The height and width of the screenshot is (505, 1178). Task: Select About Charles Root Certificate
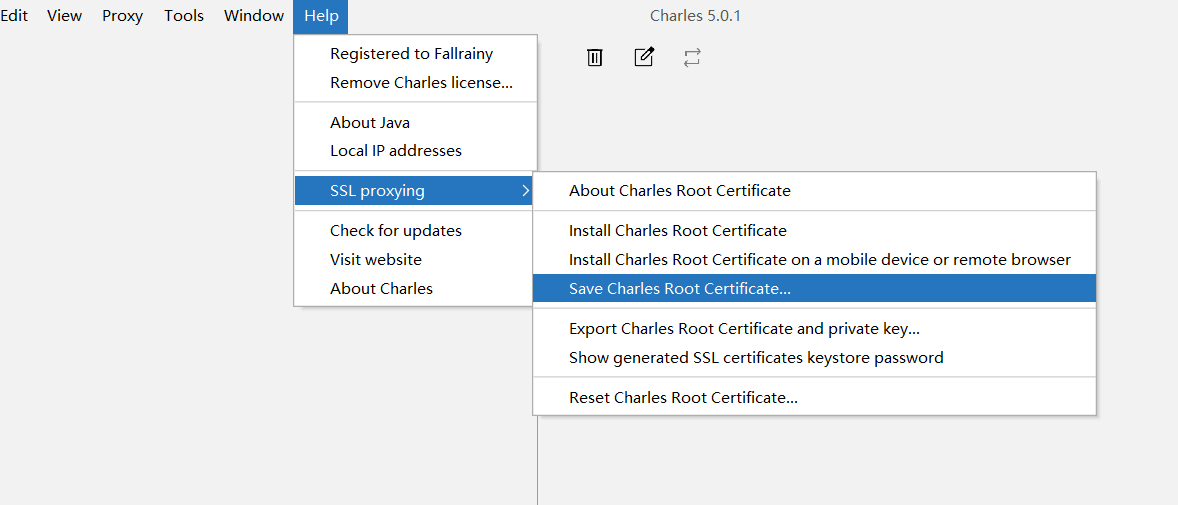click(814, 191)
